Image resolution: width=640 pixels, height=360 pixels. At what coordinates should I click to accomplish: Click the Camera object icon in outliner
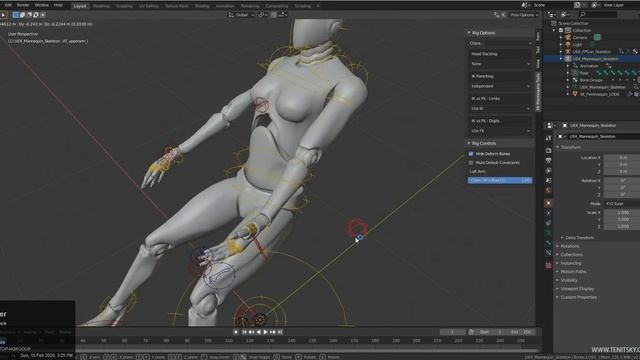tap(568, 37)
